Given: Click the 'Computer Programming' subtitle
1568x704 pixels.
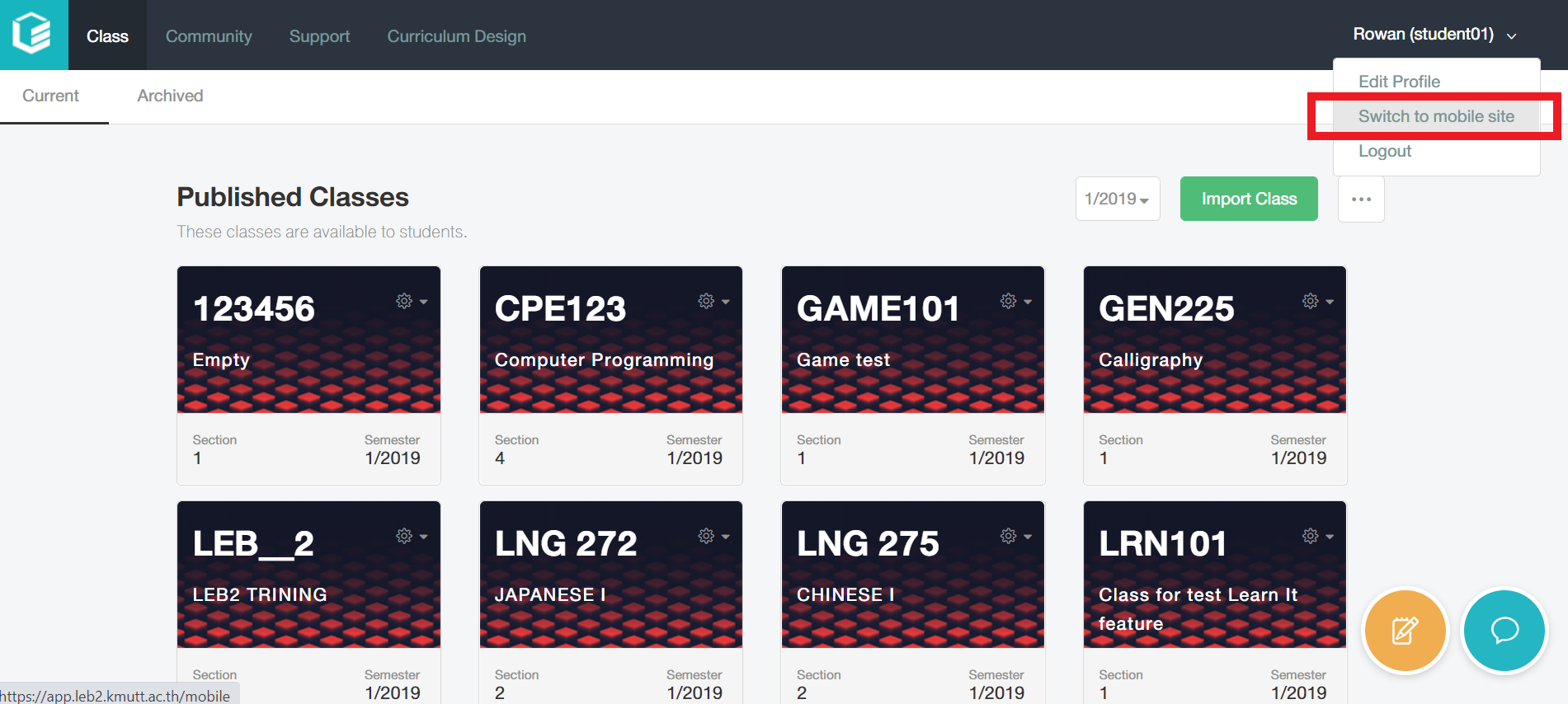Looking at the screenshot, I should [604, 360].
